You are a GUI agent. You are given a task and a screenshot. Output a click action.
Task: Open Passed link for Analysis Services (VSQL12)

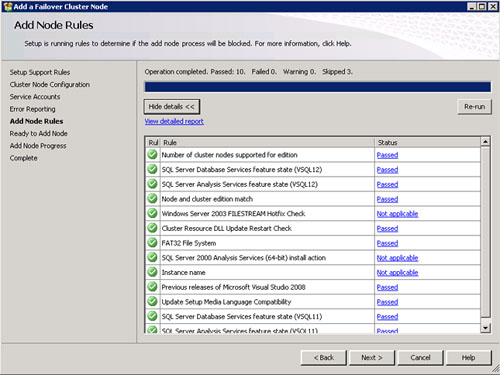coord(387,184)
